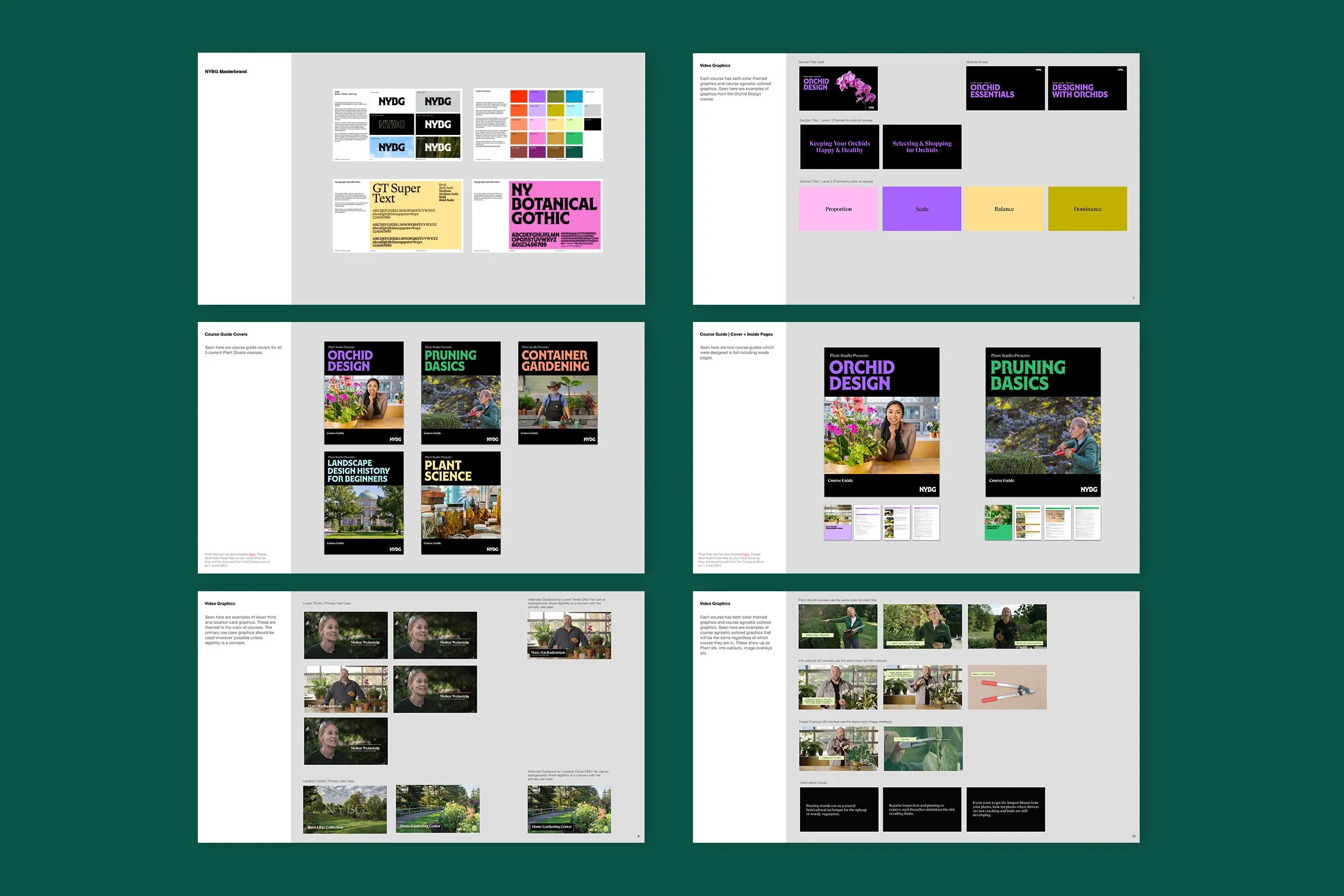Click the red pruning shears info callout image
1344x896 pixels.
(x=1007, y=687)
